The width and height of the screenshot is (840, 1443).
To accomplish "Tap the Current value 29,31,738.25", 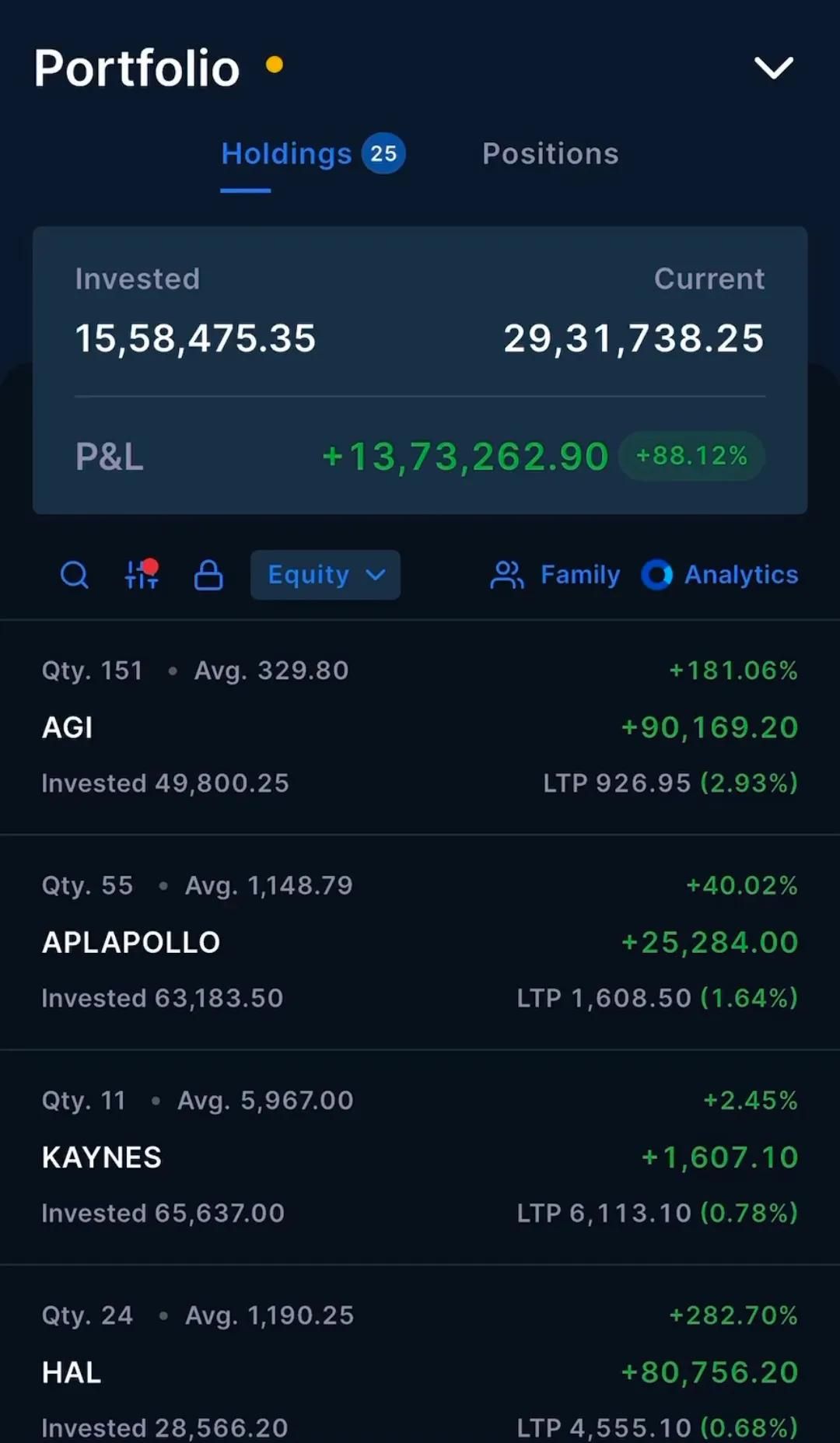I will coord(634,338).
